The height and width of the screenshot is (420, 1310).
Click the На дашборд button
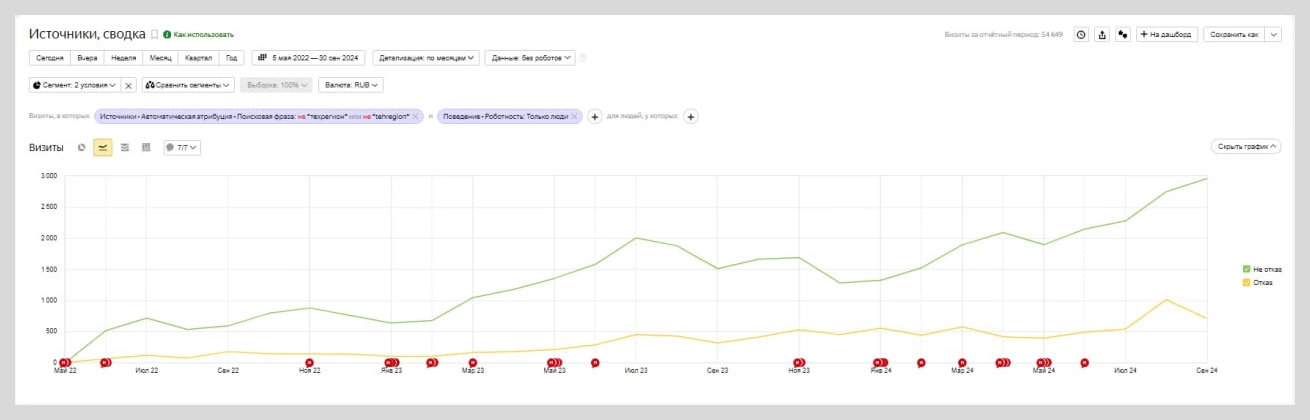[1166, 34]
